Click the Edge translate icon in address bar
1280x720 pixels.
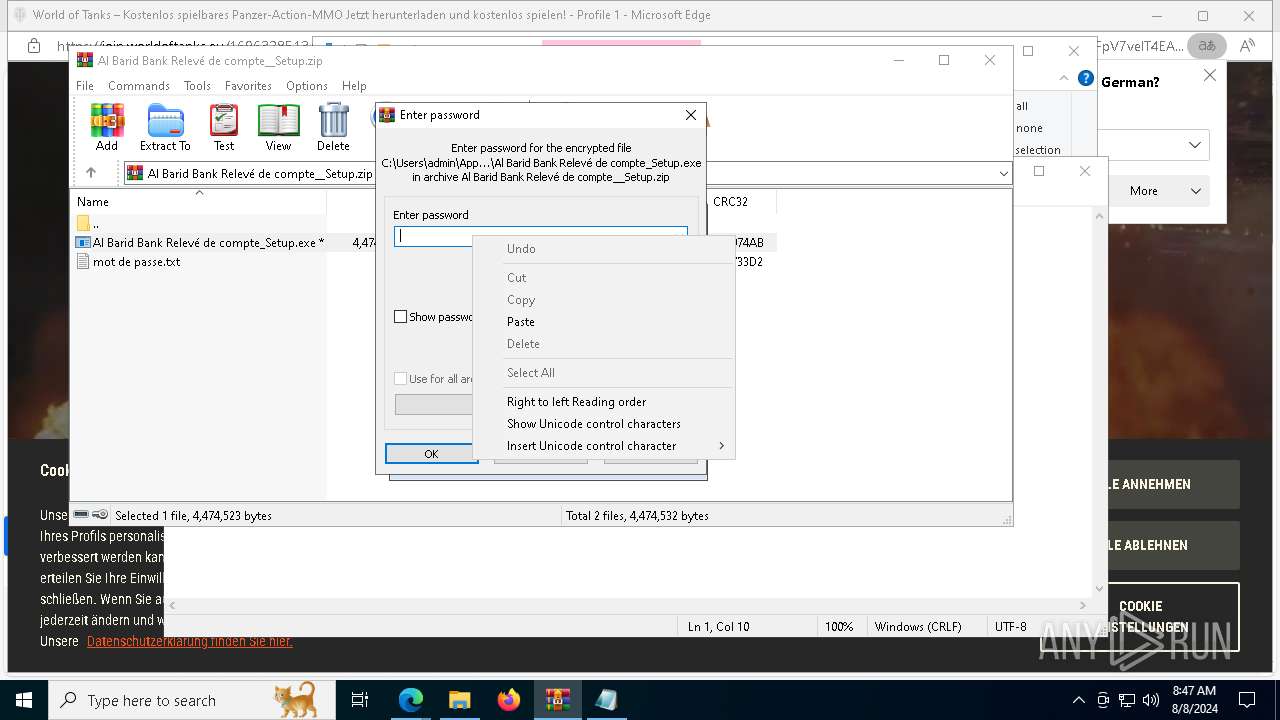[1207, 46]
